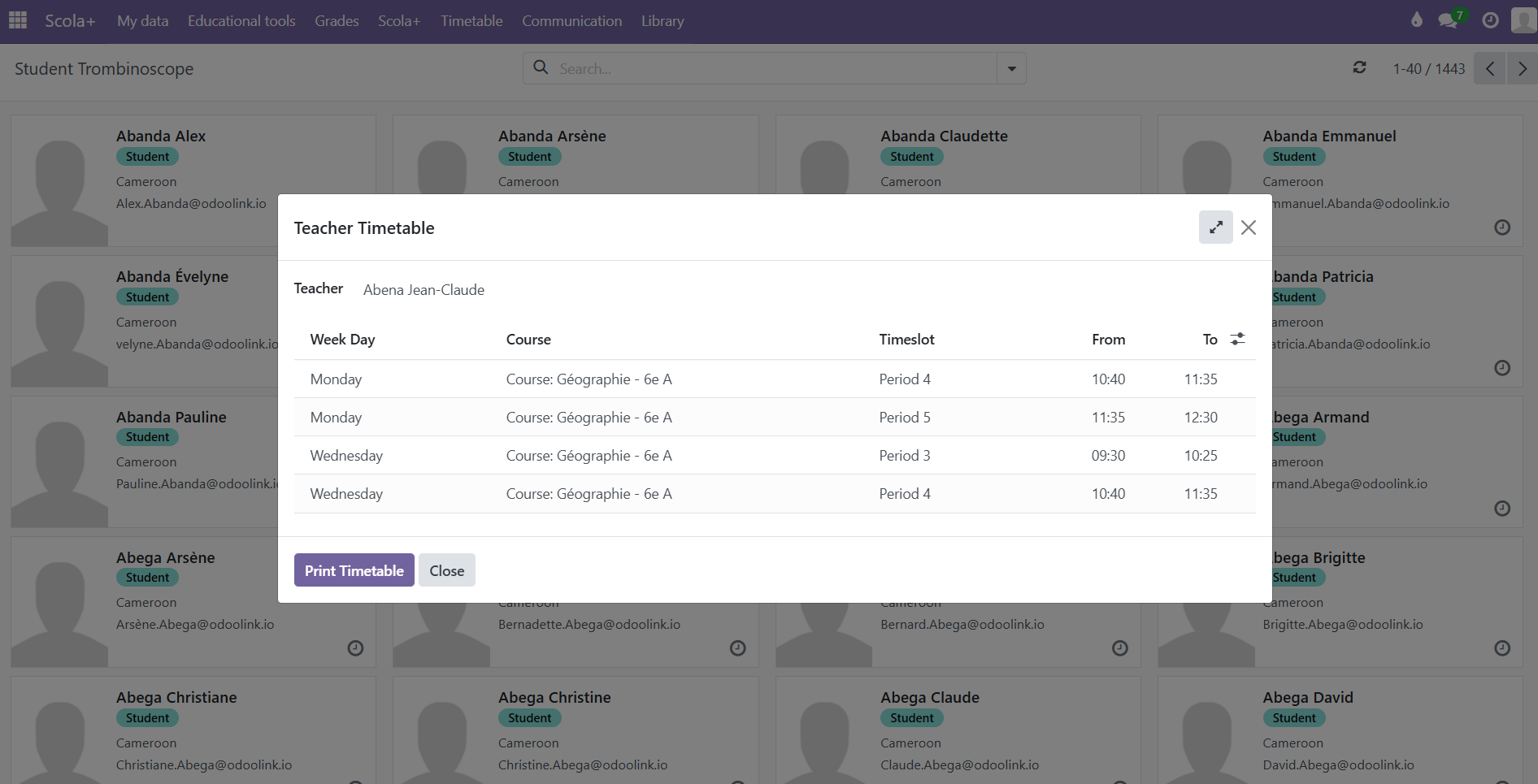Select the Monday Period 4 row
The image size is (1538, 784).
775,379
